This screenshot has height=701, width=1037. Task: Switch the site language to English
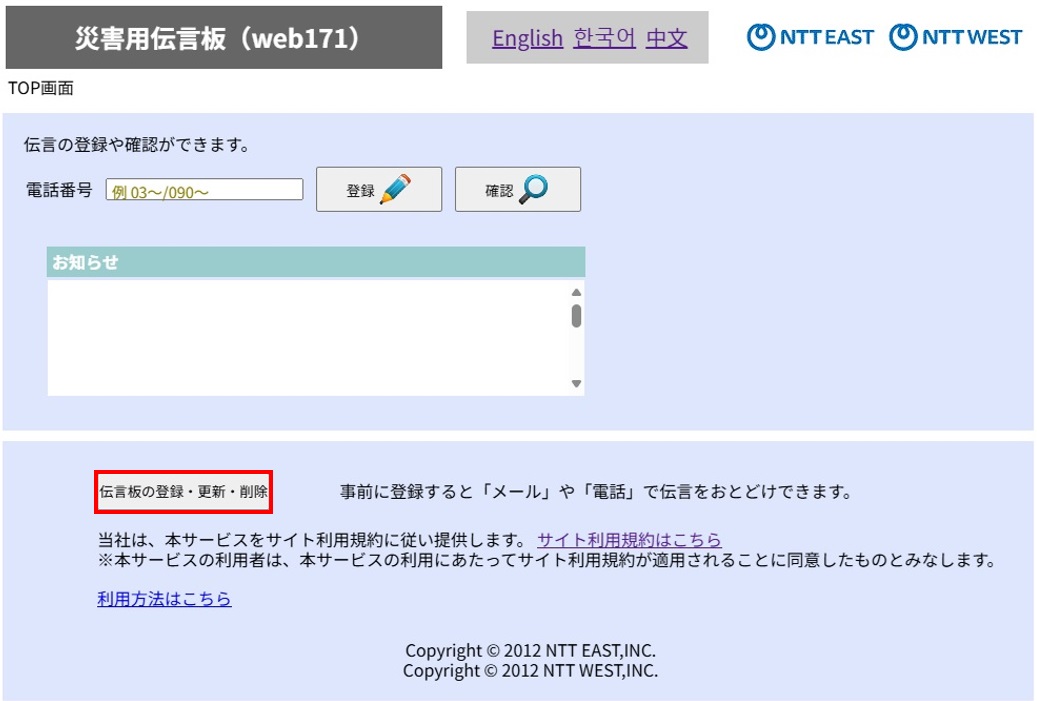coord(528,38)
